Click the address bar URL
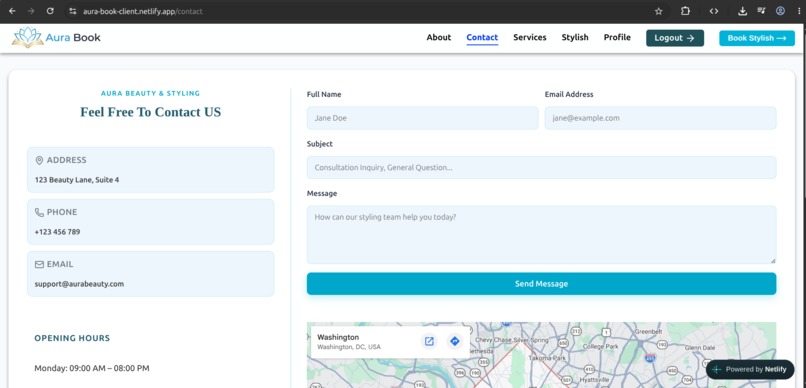The image size is (806, 388). [142, 11]
